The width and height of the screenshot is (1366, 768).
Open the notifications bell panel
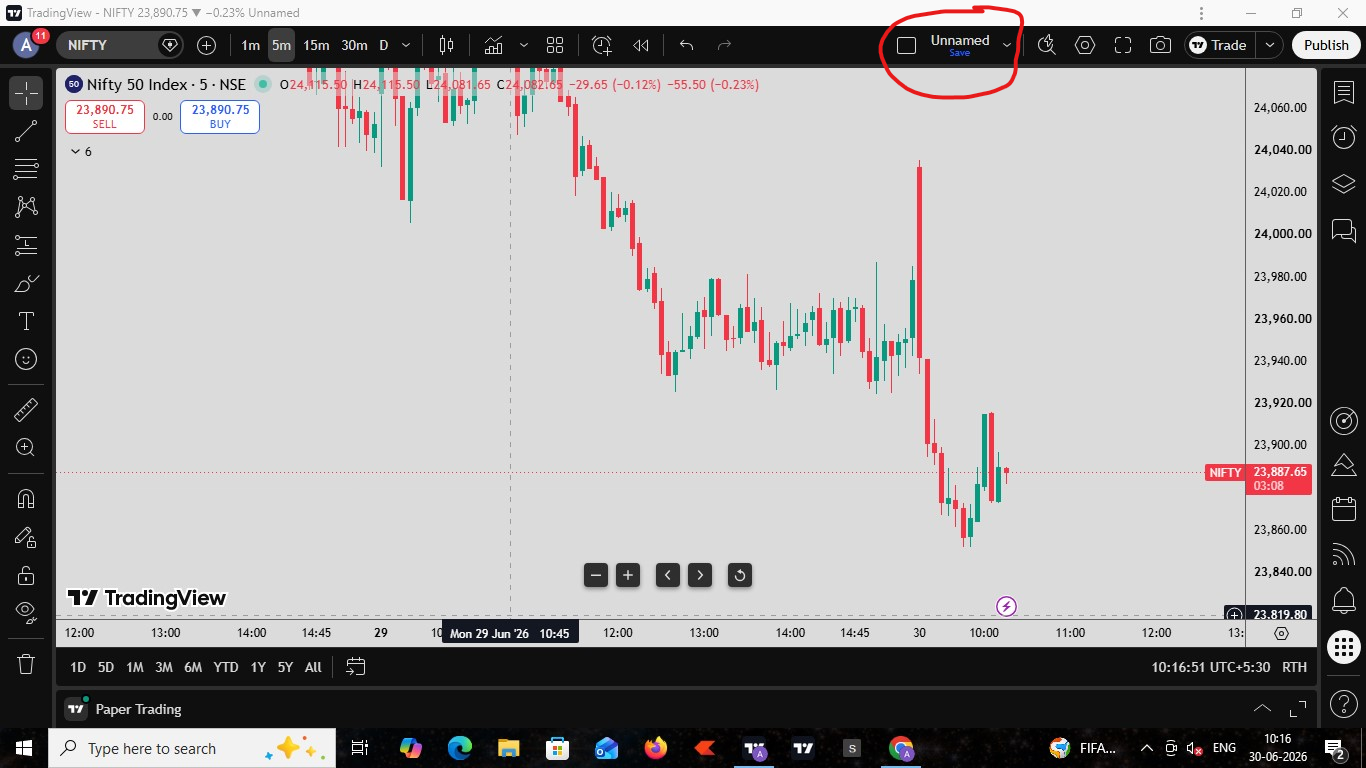pos(1343,598)
